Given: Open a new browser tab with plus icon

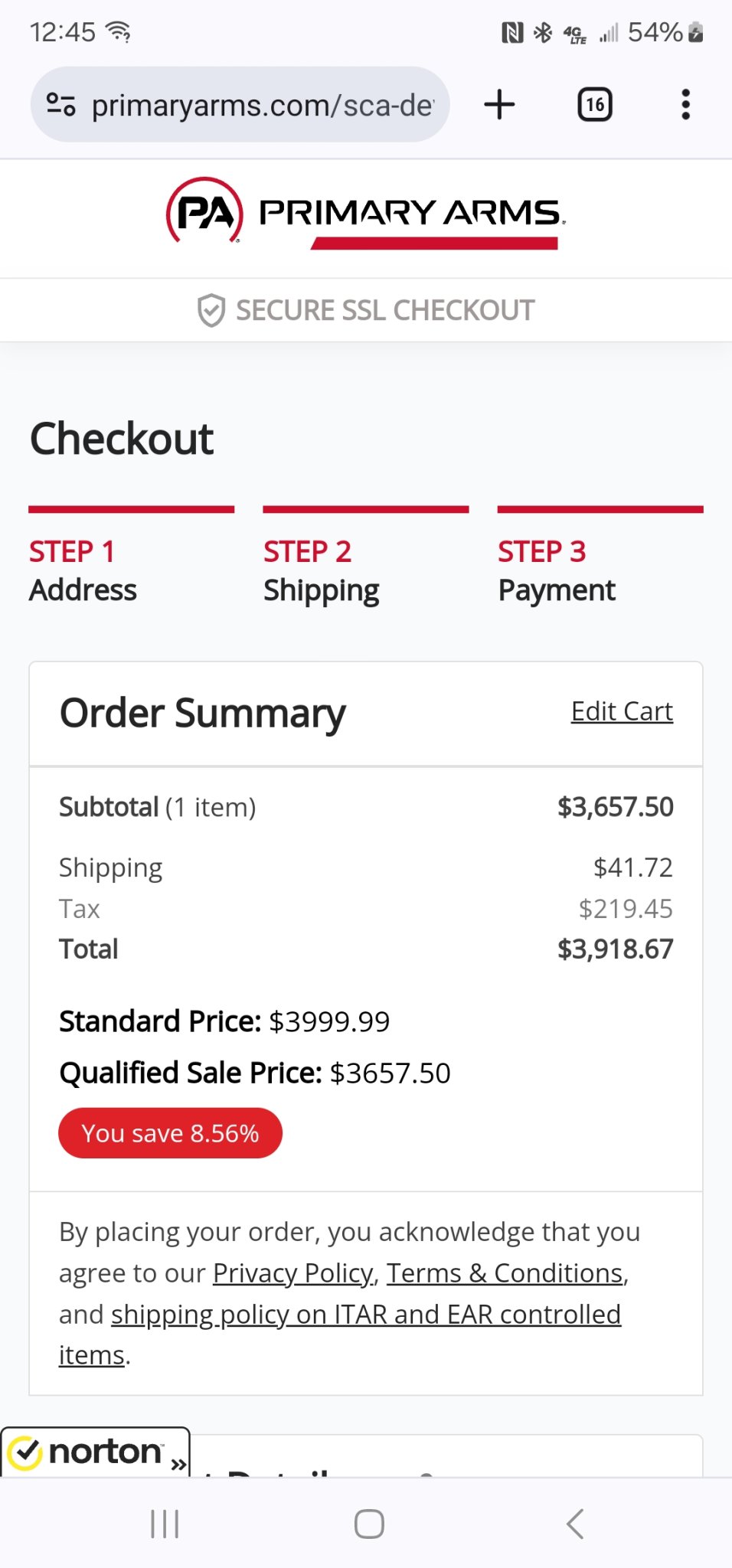Looking at the screenshot, I should (499, 104).
